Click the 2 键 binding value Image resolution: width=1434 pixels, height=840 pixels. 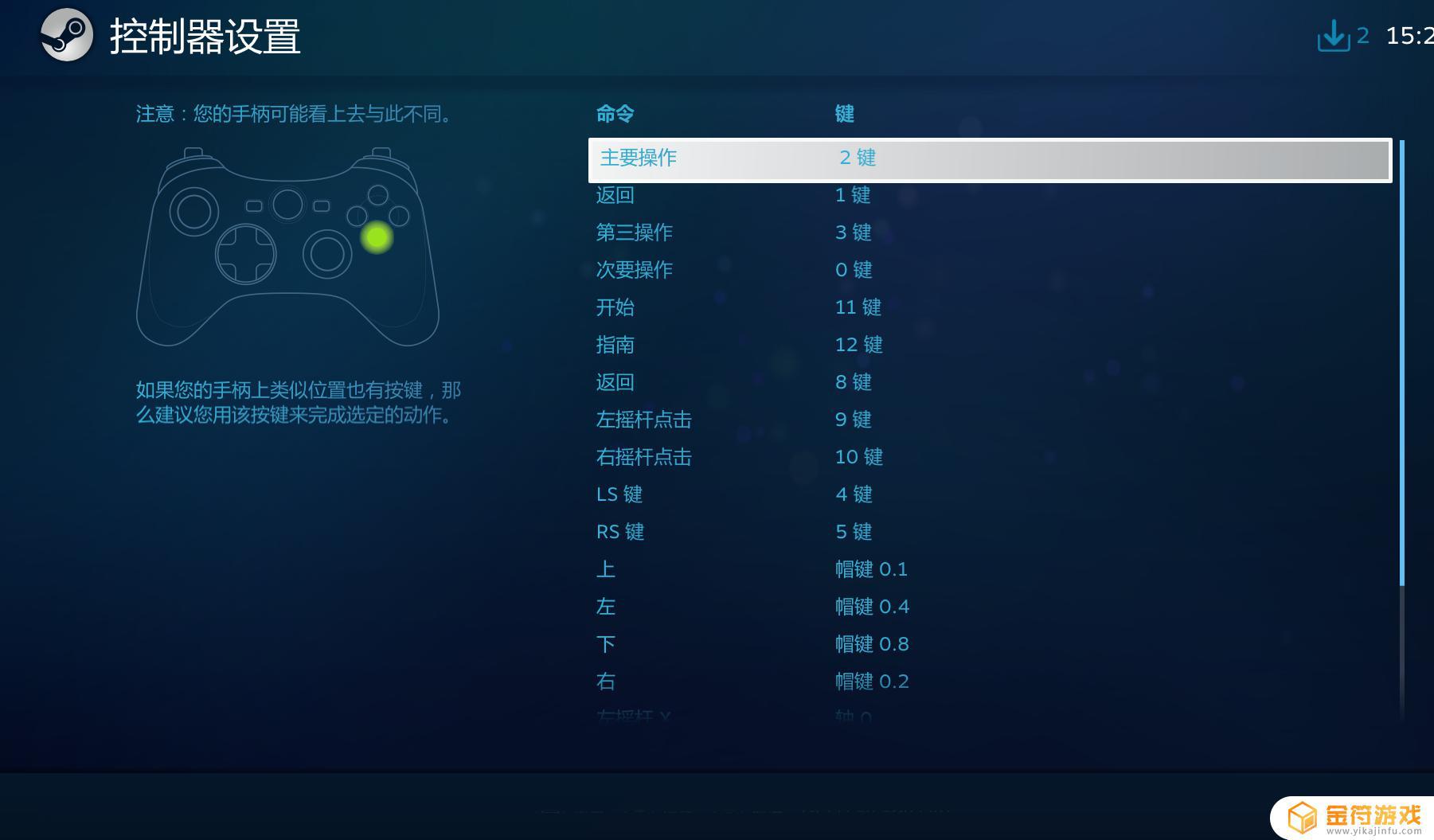[x=858, y=158]
